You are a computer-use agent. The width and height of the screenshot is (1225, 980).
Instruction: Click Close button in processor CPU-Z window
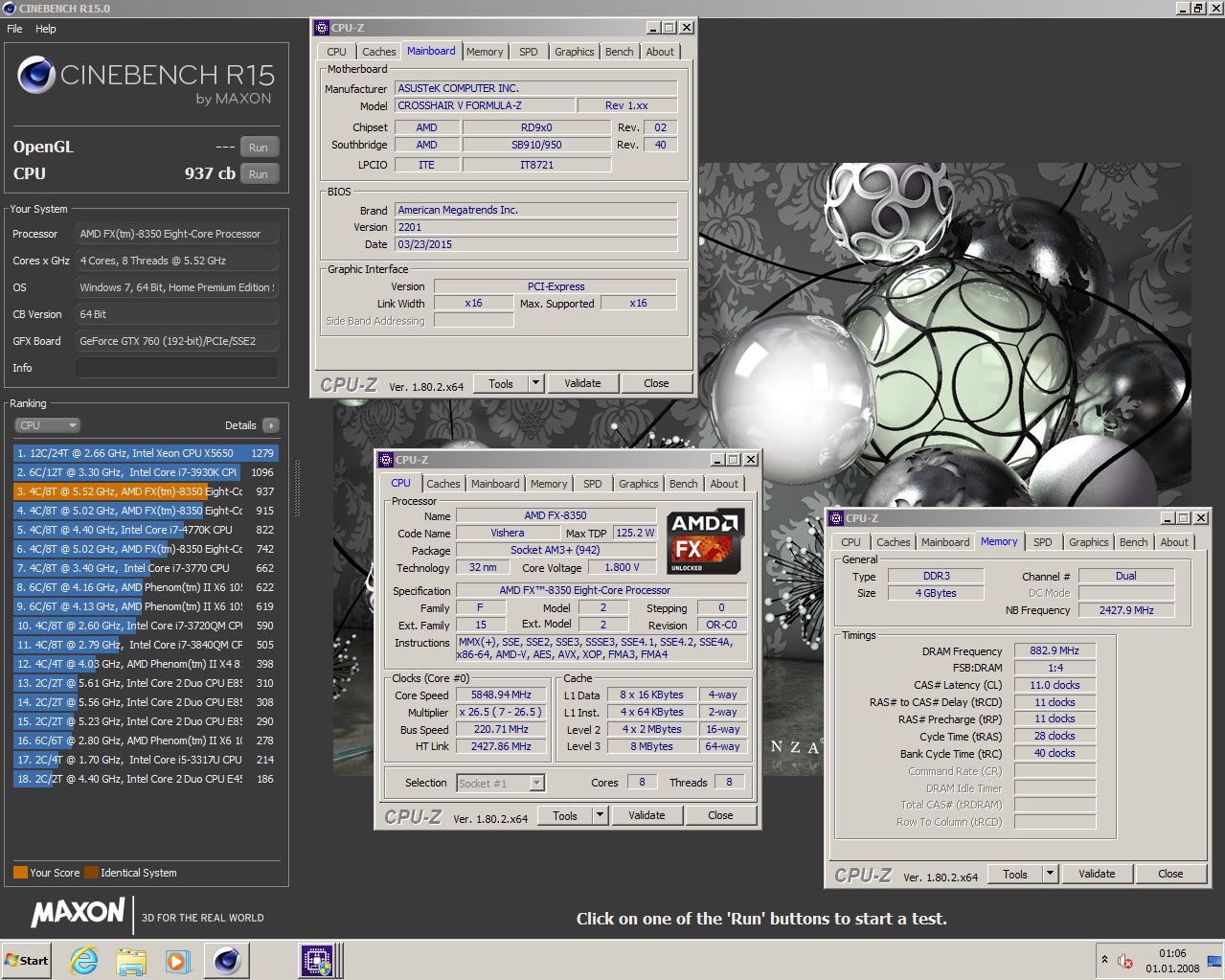click(x=720, y=815)
